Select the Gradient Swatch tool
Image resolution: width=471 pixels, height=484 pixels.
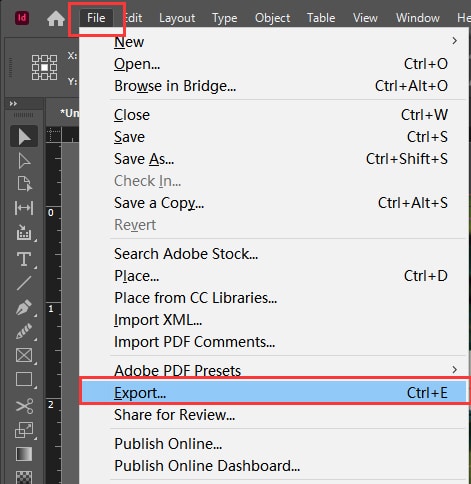[x=24, y=454]
